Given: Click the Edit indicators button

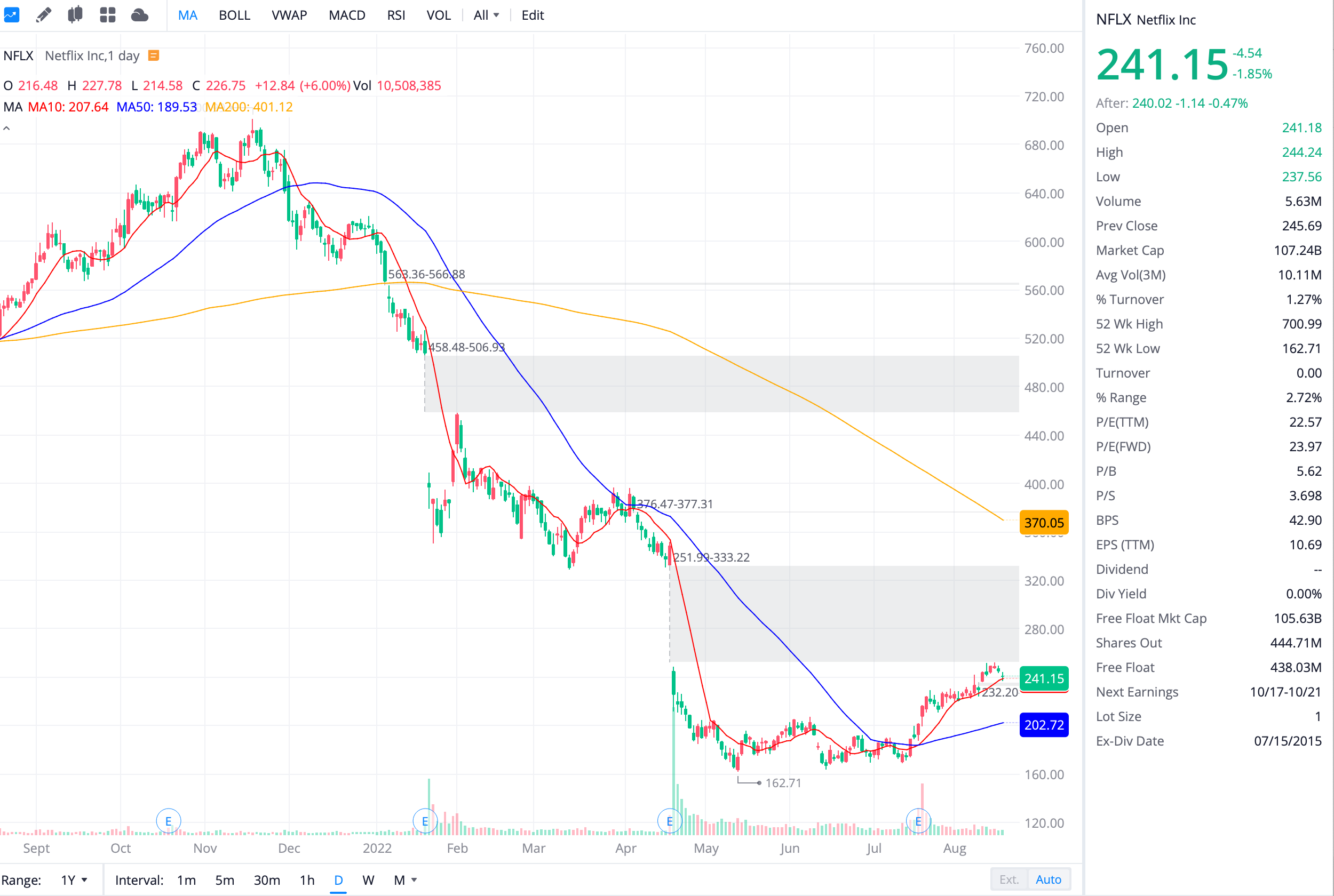Looking at the screenshot, I should 532,15.
